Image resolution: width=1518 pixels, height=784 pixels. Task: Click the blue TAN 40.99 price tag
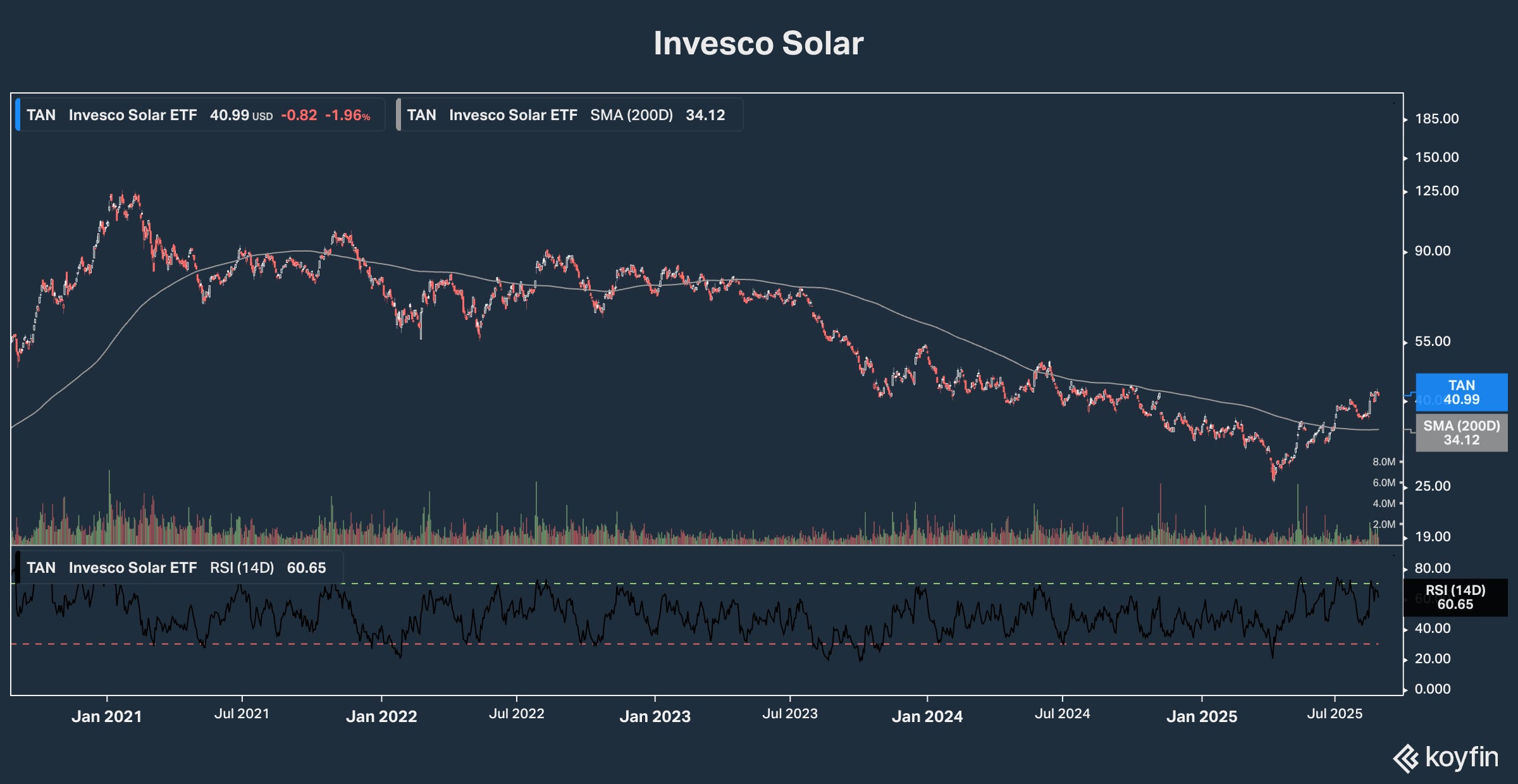click(x=1461, y=393)
